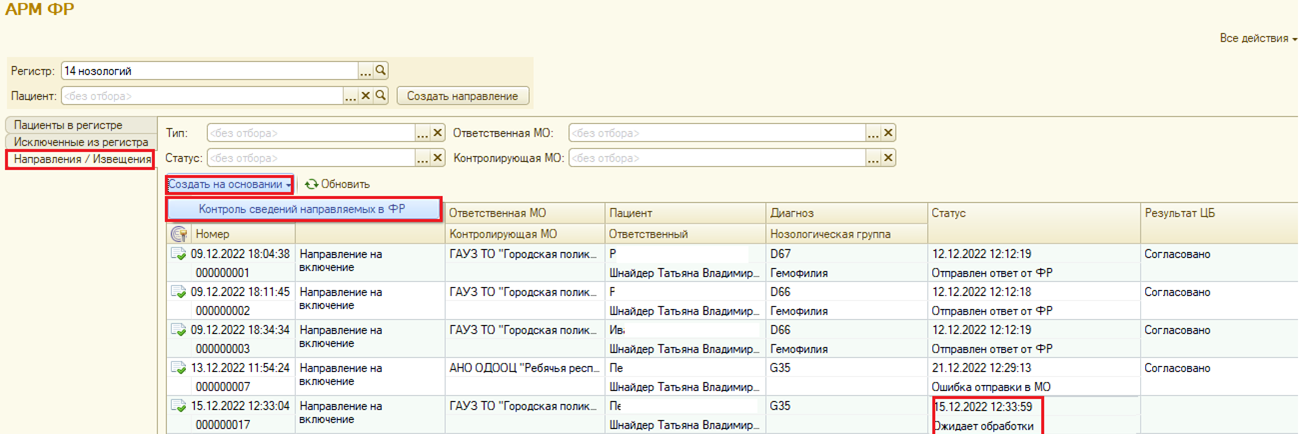The image size is (1300, 434).
Task: Open the Контролирующая МО selection via ellipsis button
Action: [873, 158]
